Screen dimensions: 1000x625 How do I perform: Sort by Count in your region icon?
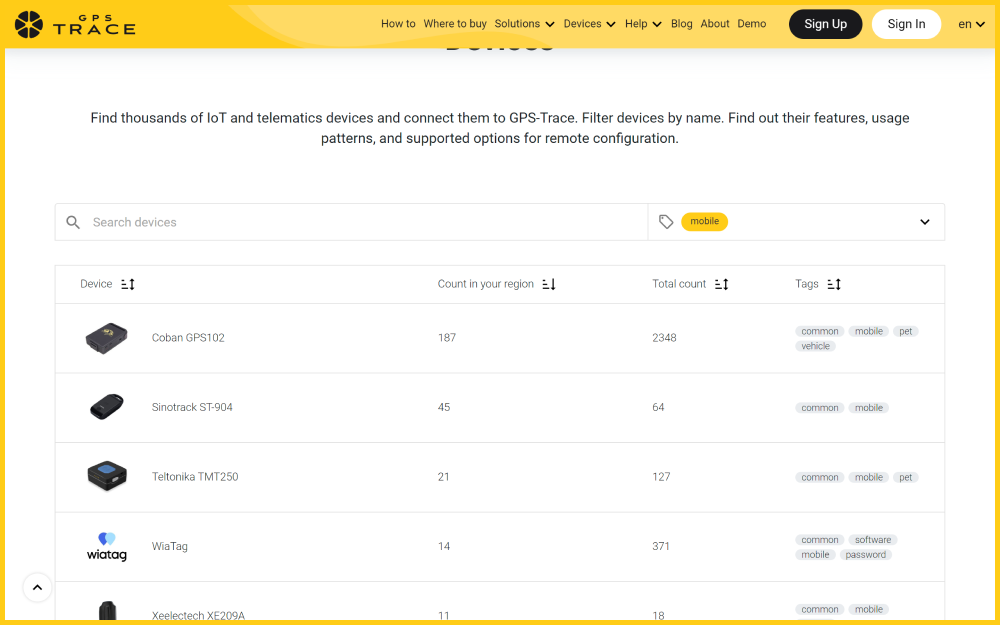[x=549, y=284]
